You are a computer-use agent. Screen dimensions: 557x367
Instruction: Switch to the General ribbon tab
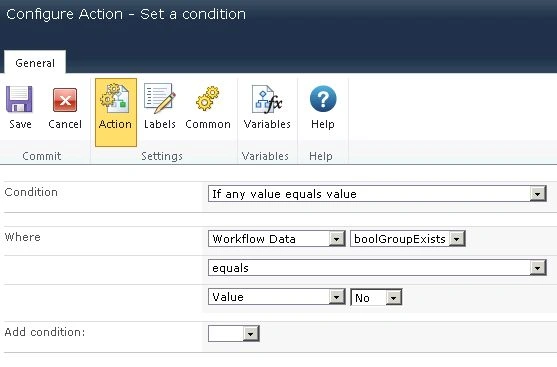pos(35,63)
